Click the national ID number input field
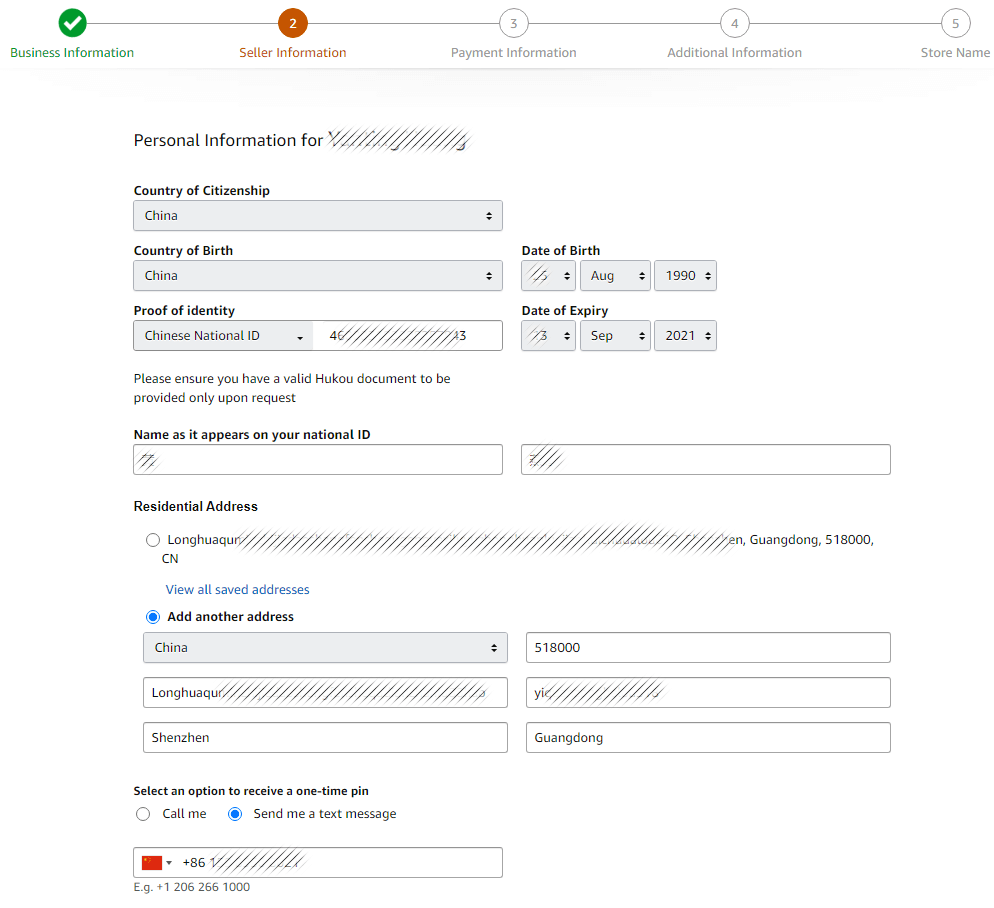994x908 pixels. pyautogui.click(x=408, y=335)
